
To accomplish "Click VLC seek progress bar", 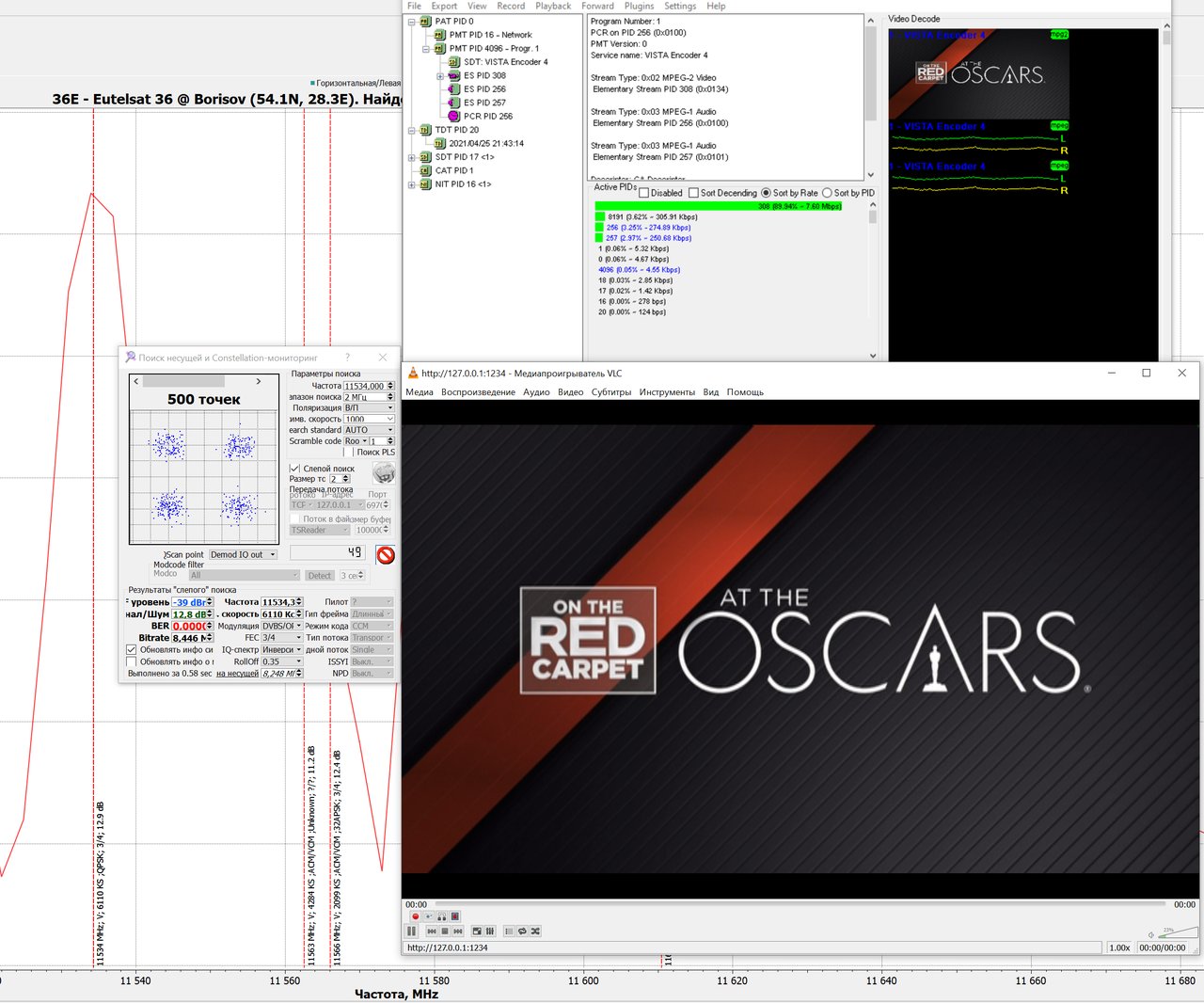I will (x=801, y=904).
